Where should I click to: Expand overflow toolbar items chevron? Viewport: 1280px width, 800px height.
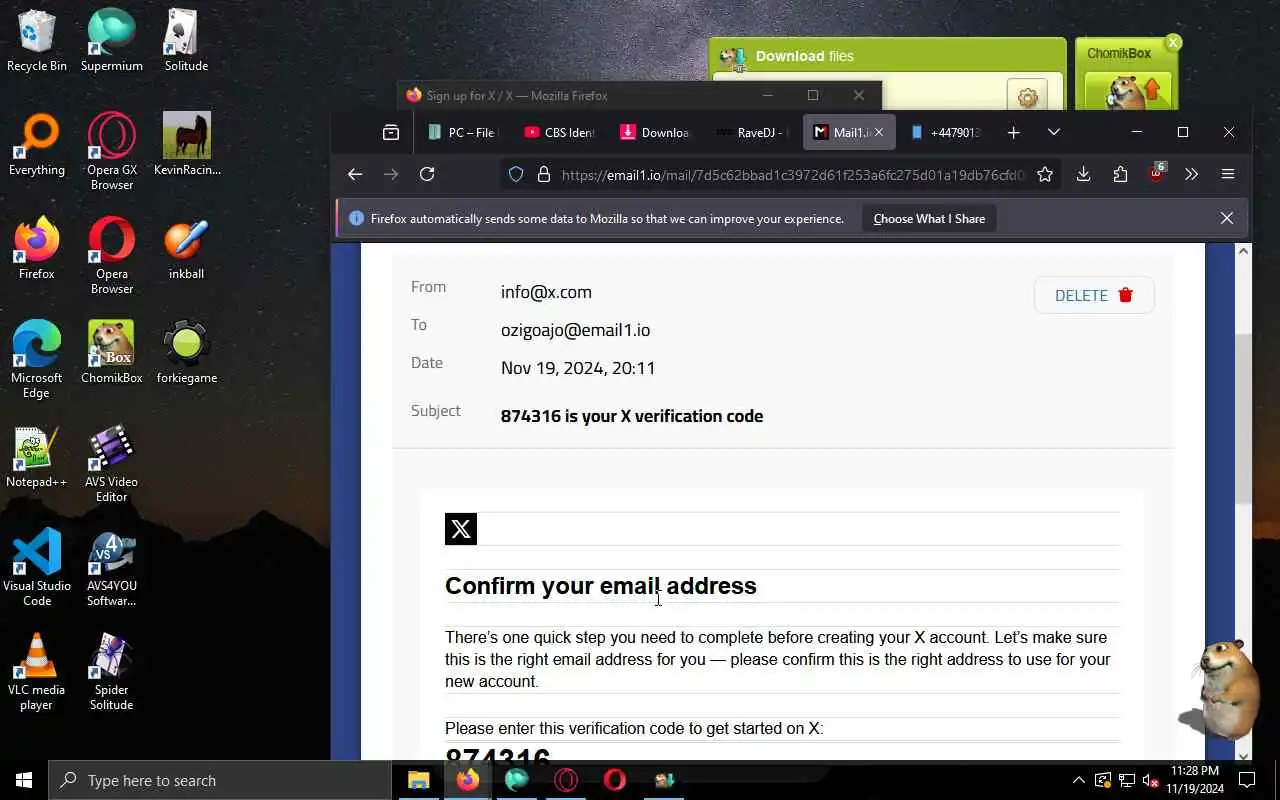(1191, 174)
